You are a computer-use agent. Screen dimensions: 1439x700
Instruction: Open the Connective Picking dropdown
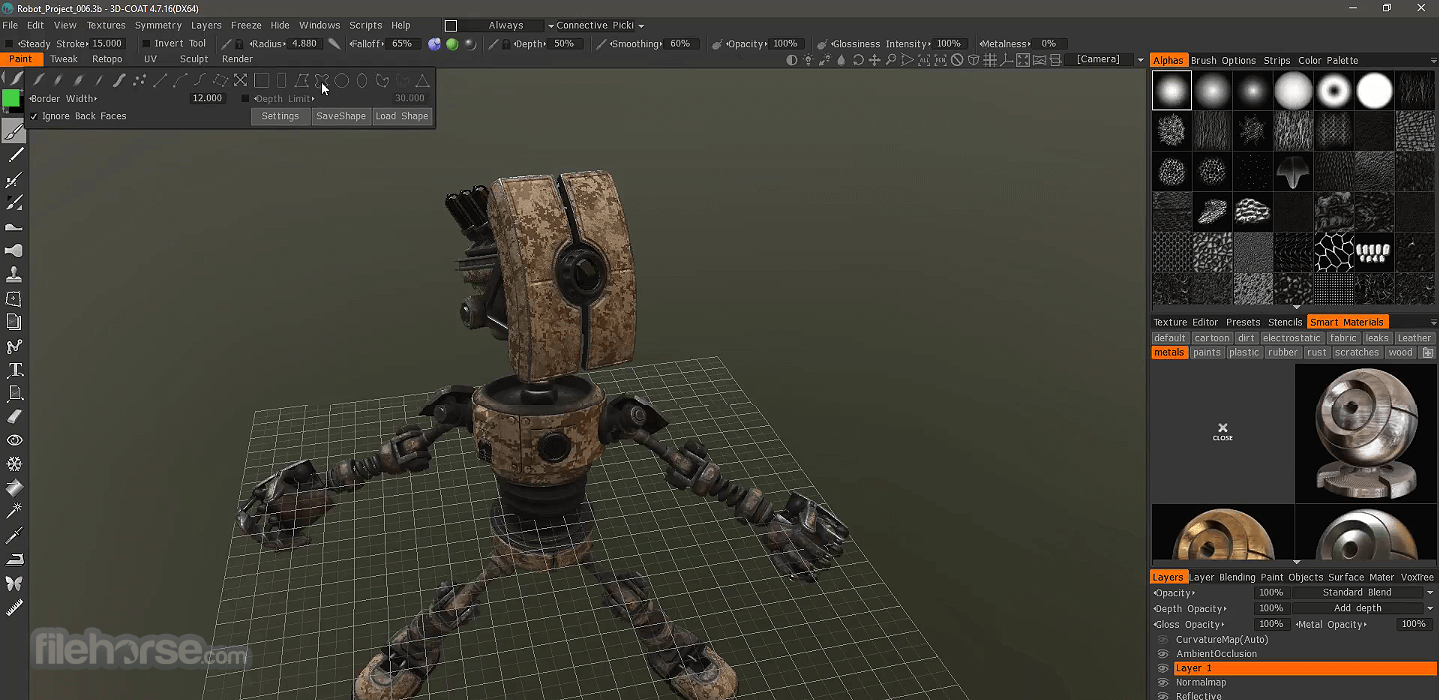pyautogui.click(x=641, y=26)
